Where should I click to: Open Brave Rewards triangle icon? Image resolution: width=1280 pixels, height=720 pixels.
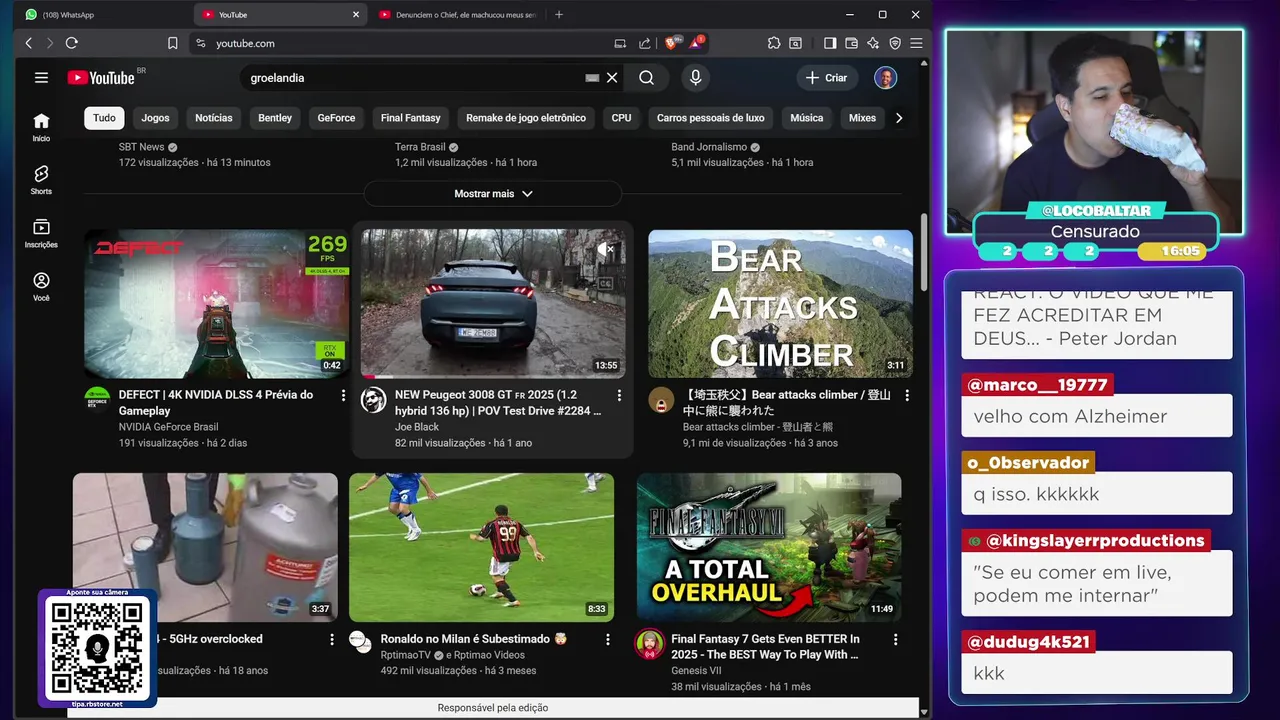[x=697, y=43]
